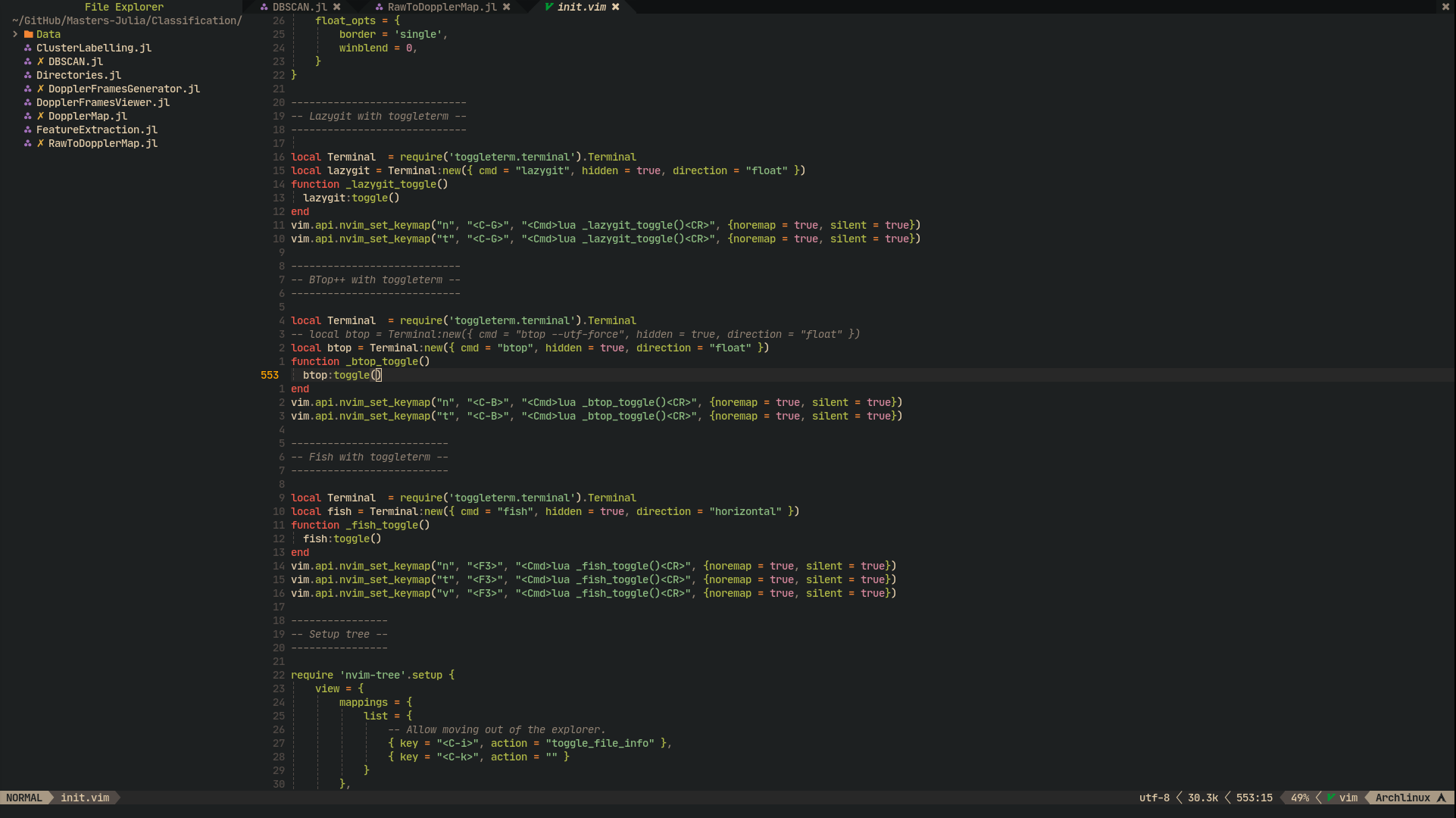Select the init.vim tab
The image size is (1456, 818).
tap(582, 7)
